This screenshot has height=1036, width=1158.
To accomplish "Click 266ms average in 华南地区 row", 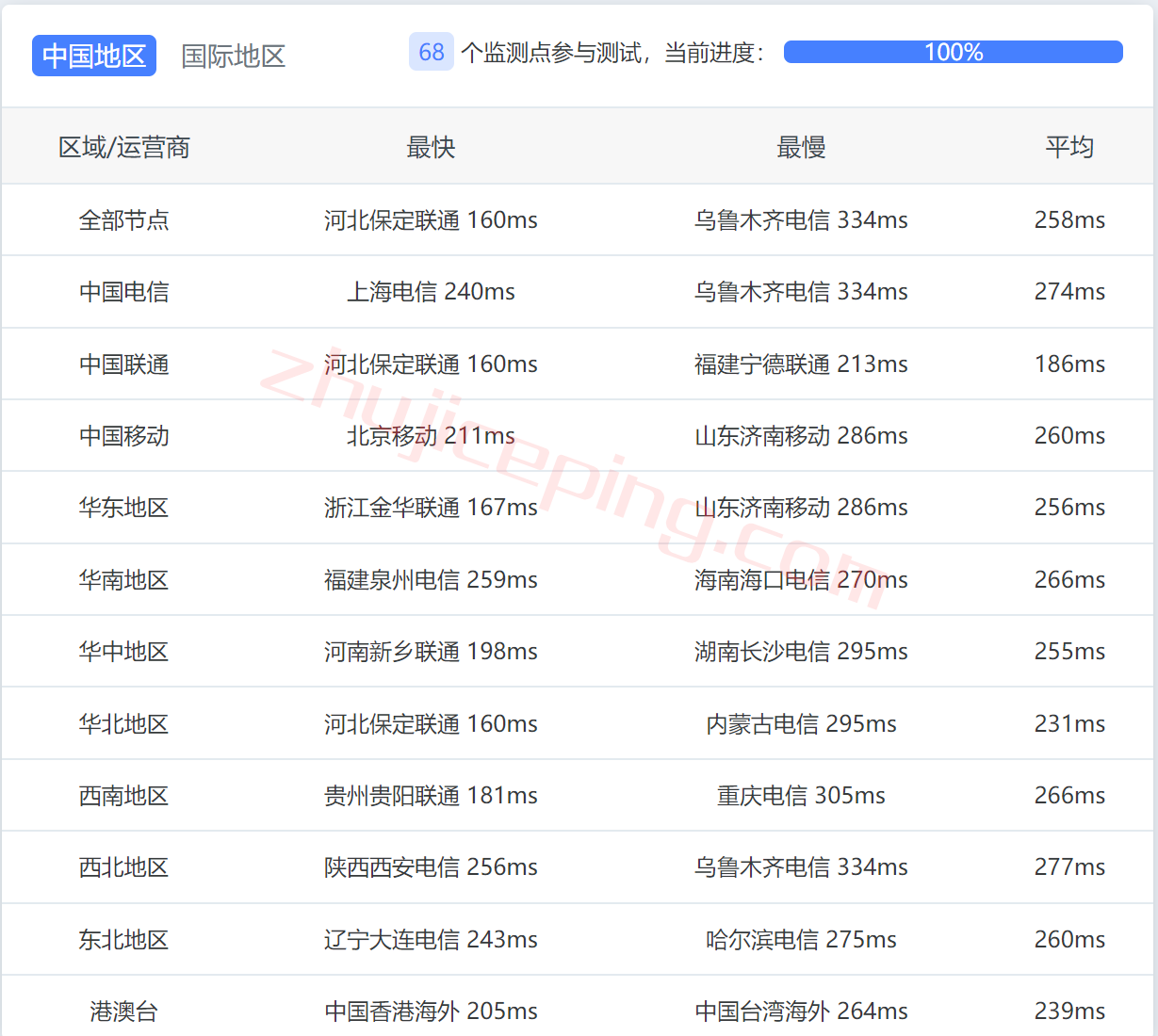I will click(1069, 579).
